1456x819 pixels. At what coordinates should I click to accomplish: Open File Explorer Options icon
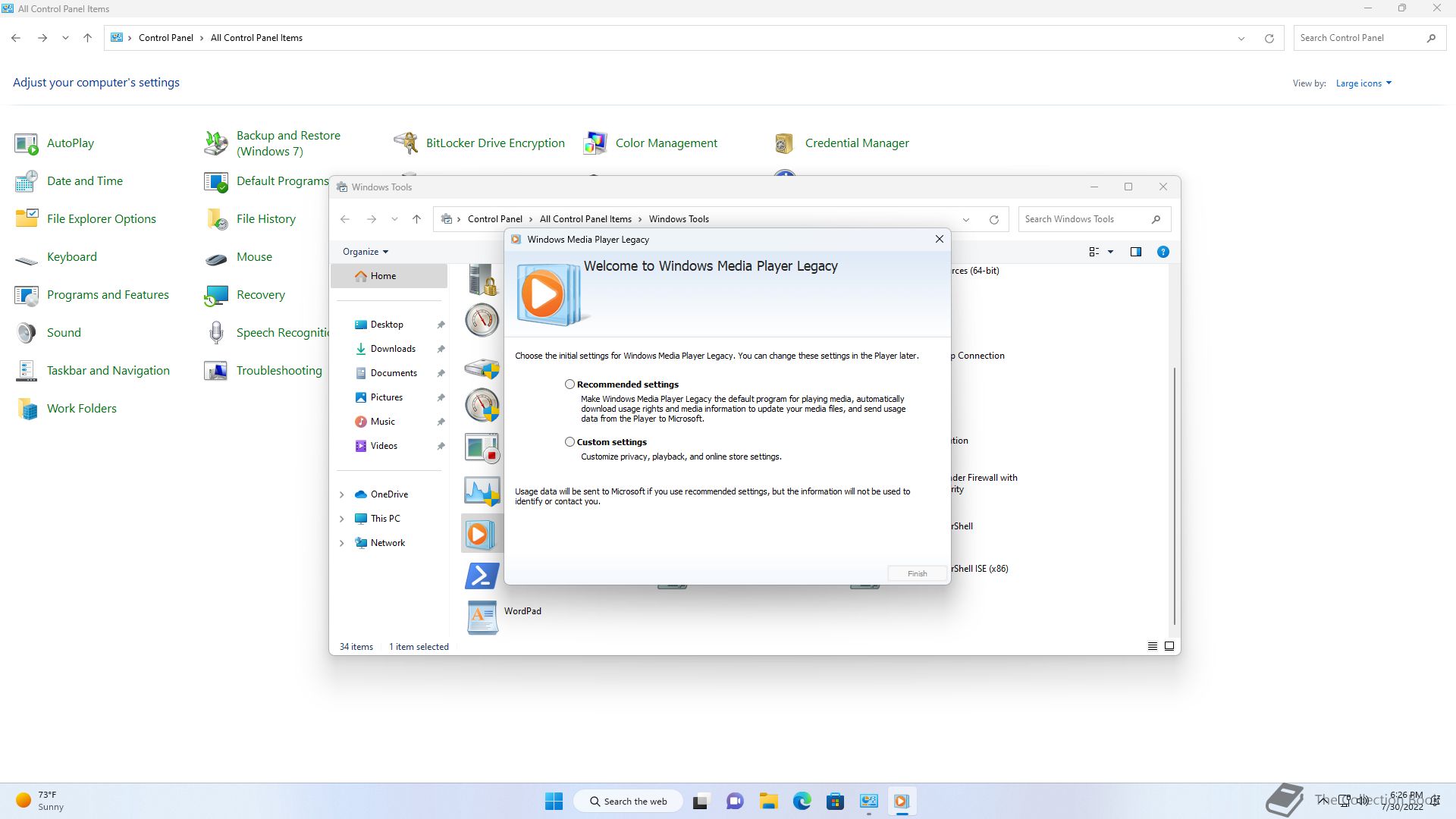tap(27, 219)
